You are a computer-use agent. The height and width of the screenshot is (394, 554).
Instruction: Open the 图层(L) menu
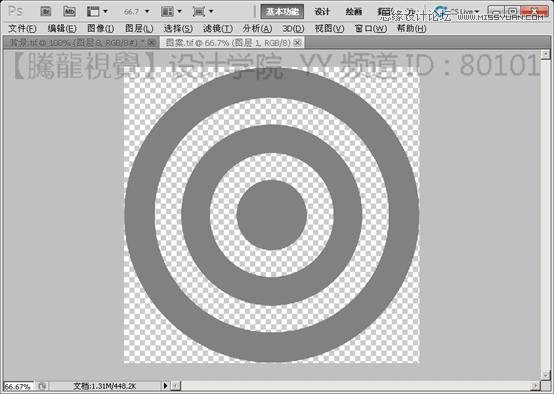tap(139, 28)
